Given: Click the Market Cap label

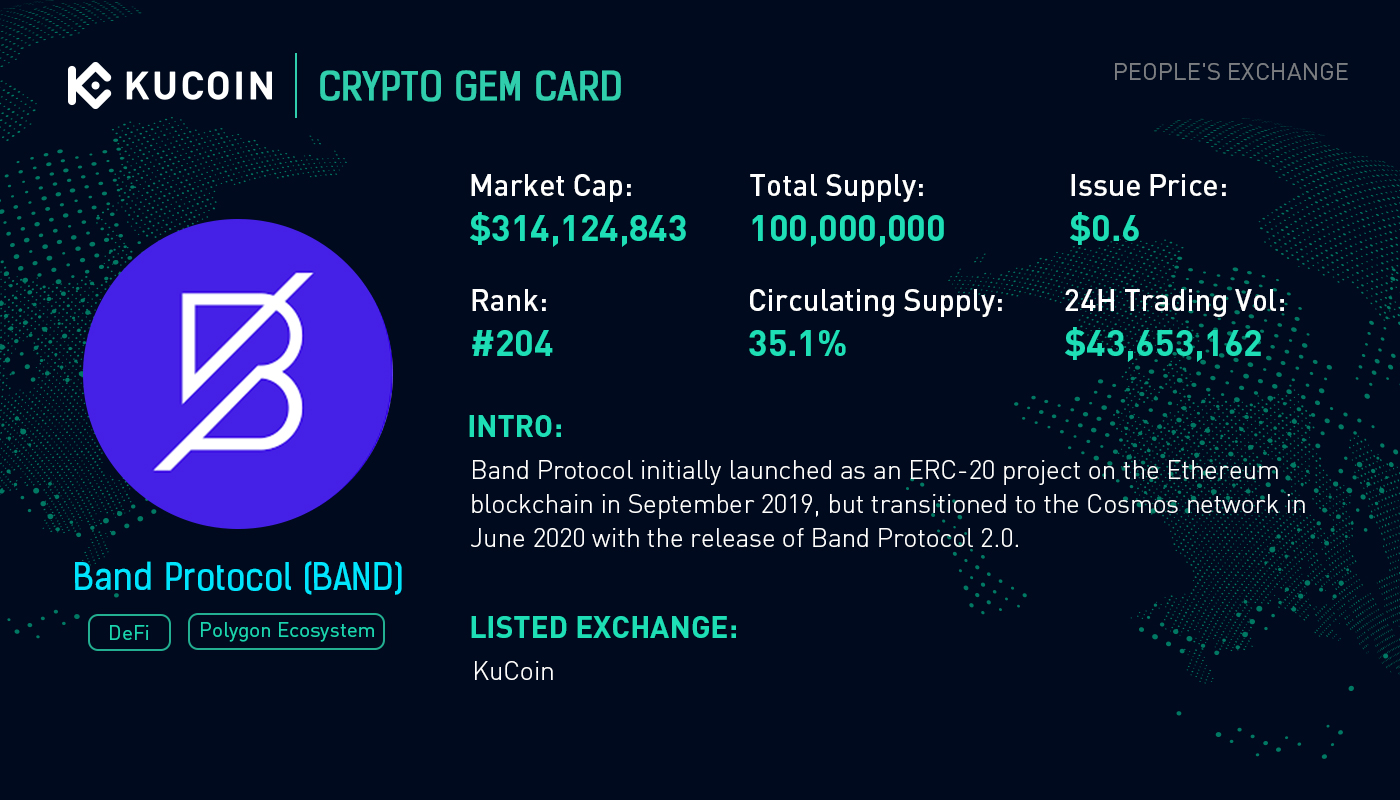Looking at the screenshot, I should tap(552, 185).
